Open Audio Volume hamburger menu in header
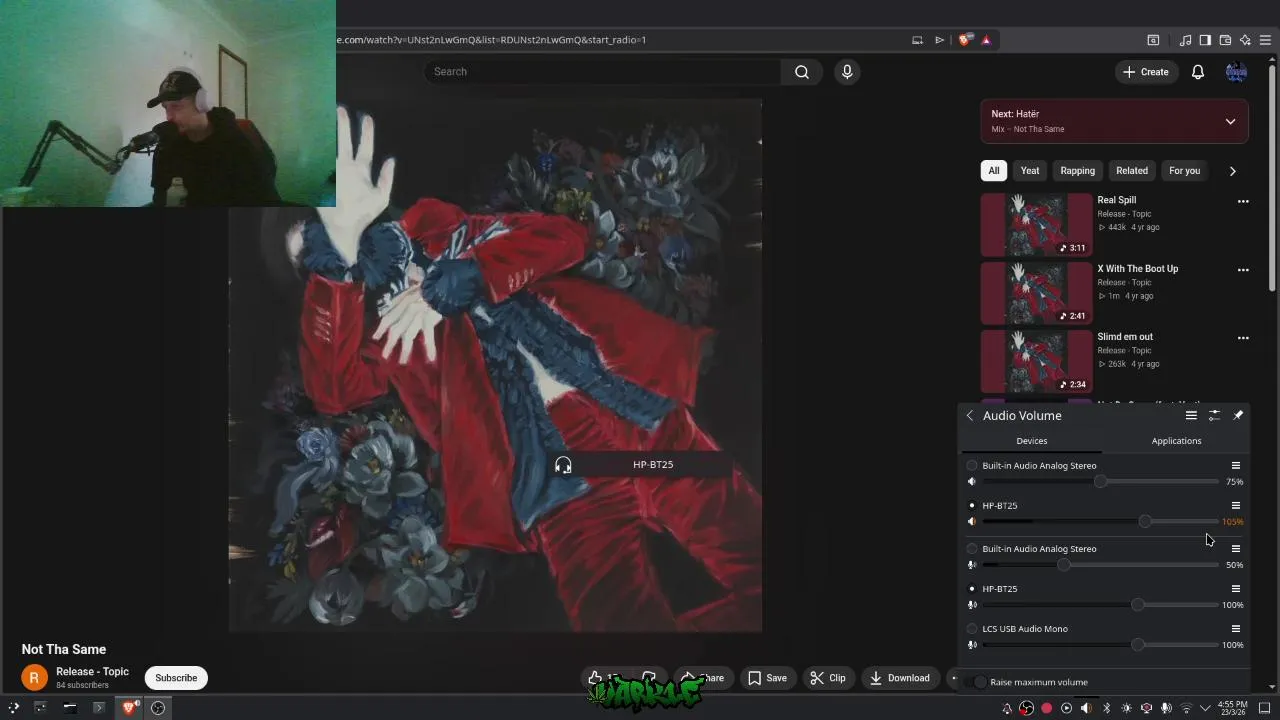This screenshot has width=1280, height=720. click(1191, 415)
